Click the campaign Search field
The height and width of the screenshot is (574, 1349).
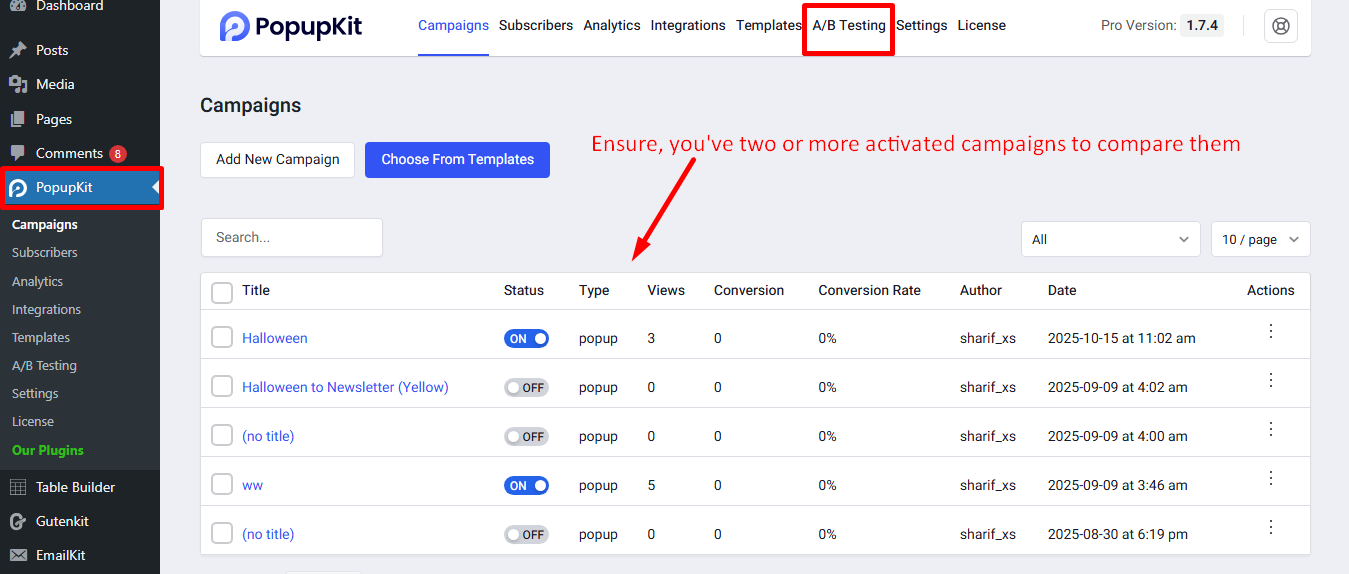[x=292, y=237]
